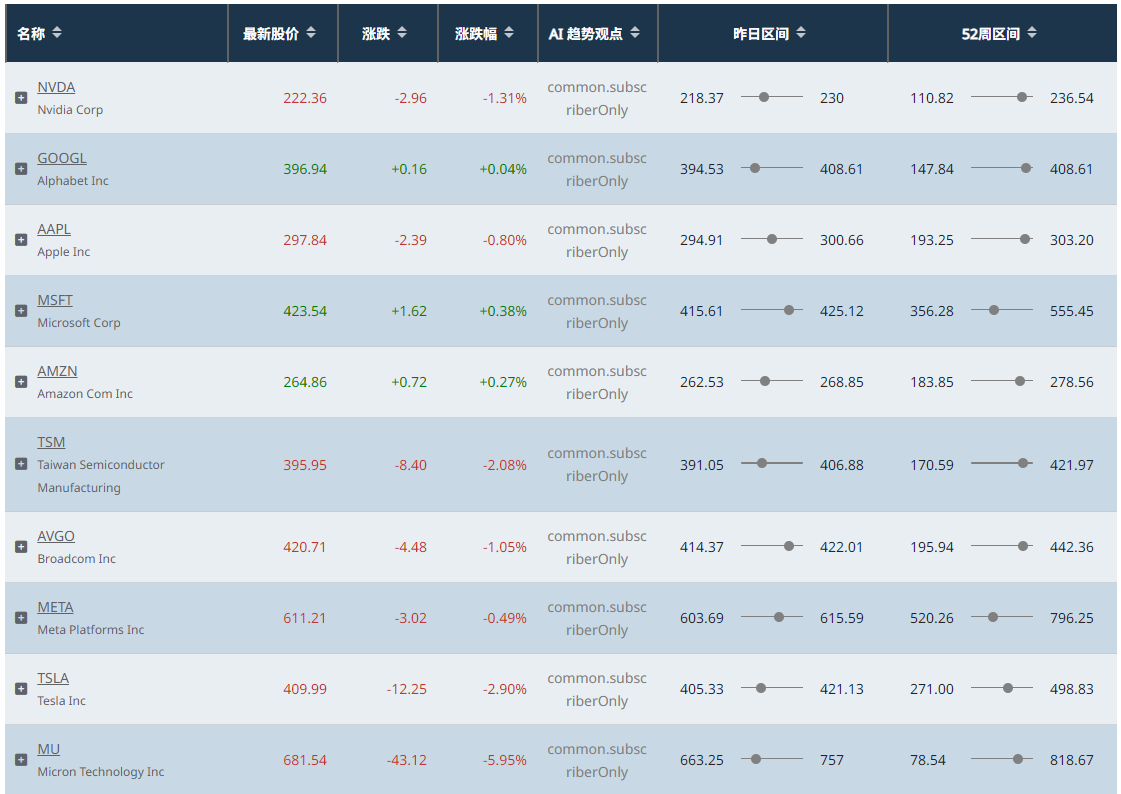Click MSFT 52-week range slider
This screenshot has height=794, width=1121.
point(1002,310)
